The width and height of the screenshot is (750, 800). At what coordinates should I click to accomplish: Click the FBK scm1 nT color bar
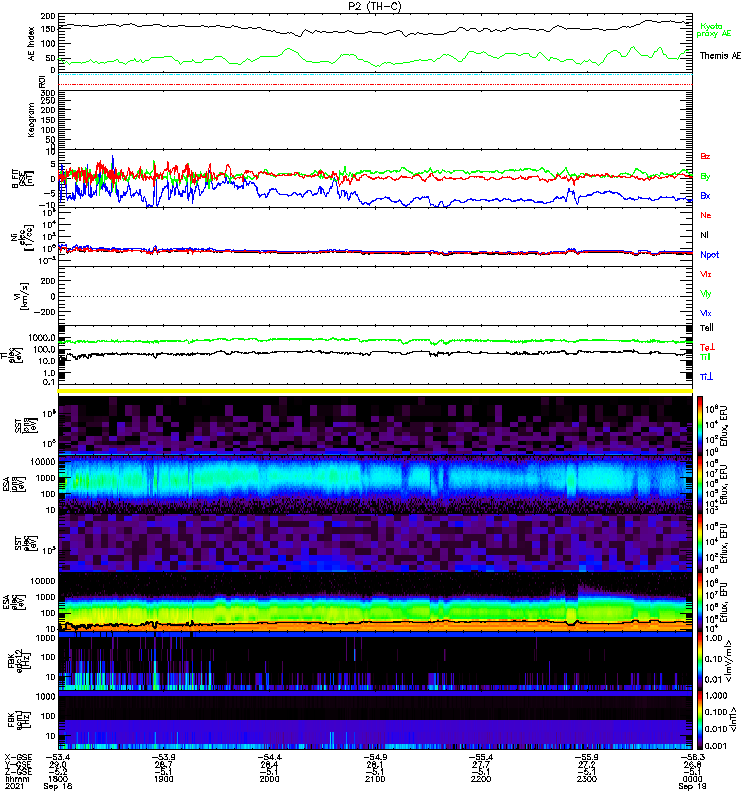click(x=699, y=720)
